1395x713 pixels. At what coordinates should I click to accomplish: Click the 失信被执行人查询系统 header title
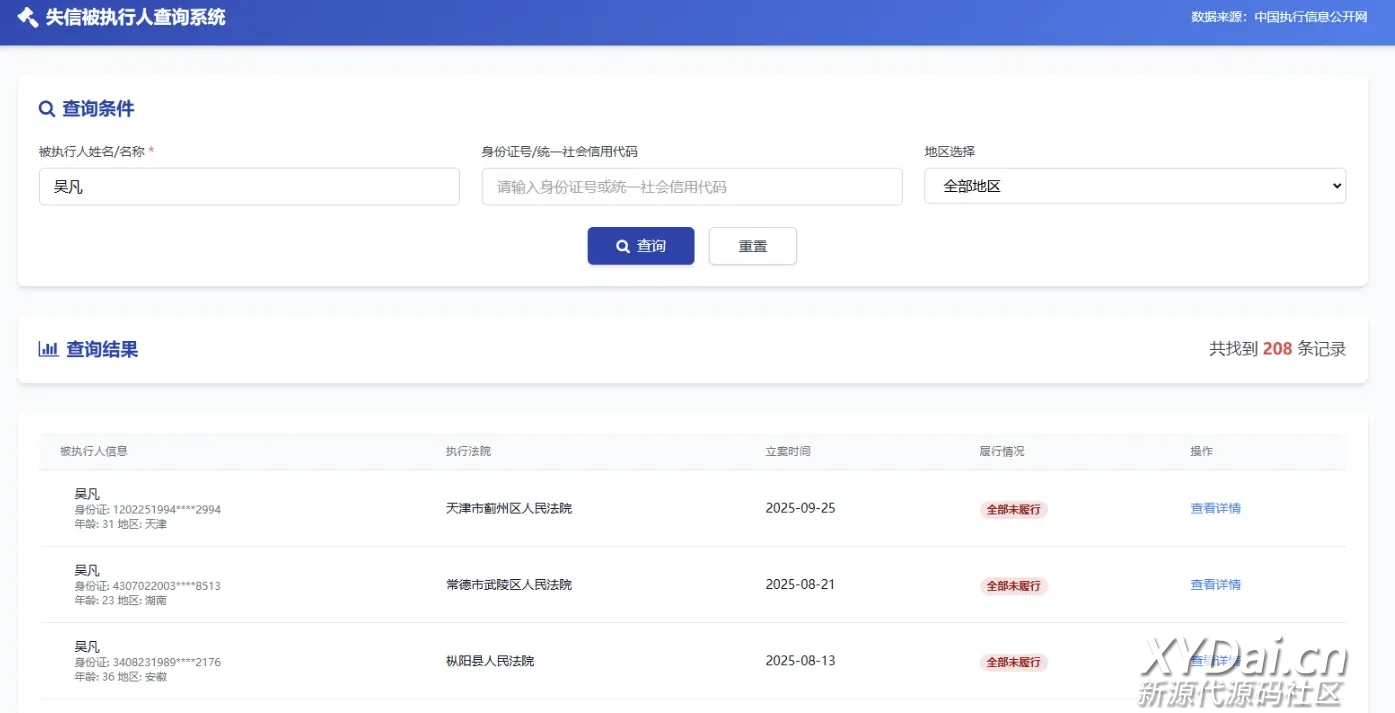pyautogui.click(x=135, y=18)
